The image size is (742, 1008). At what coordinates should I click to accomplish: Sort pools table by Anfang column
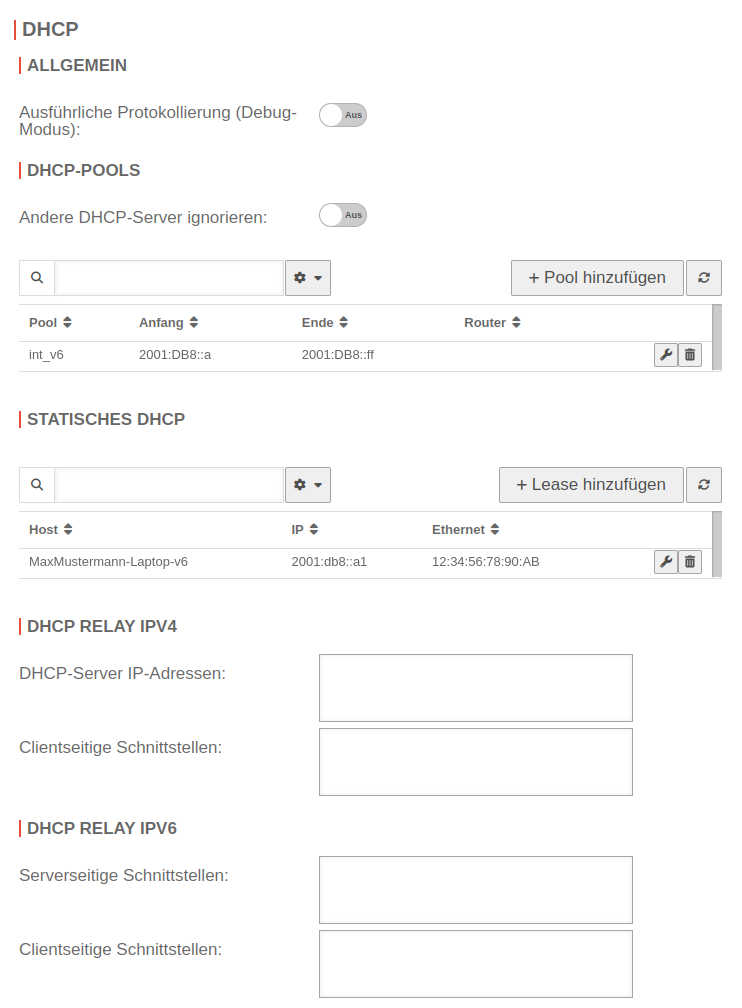click(x=168, y=323)
